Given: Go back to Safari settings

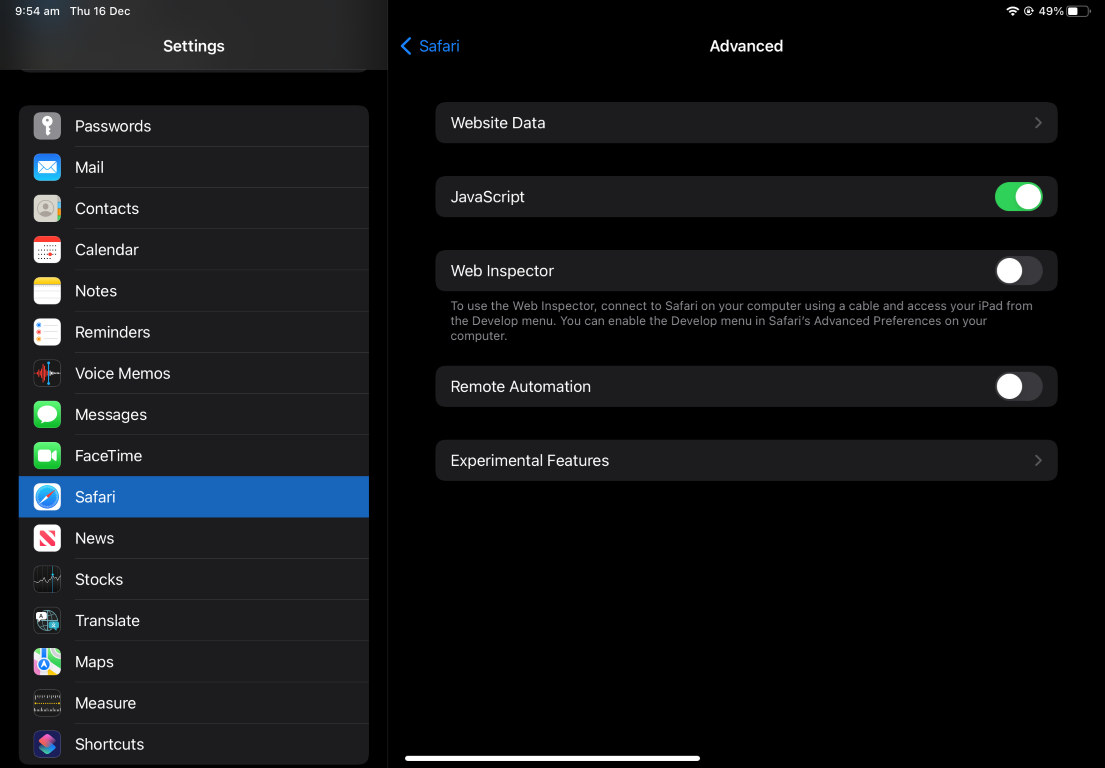Looking at the screenshot, I should point(430,46).
